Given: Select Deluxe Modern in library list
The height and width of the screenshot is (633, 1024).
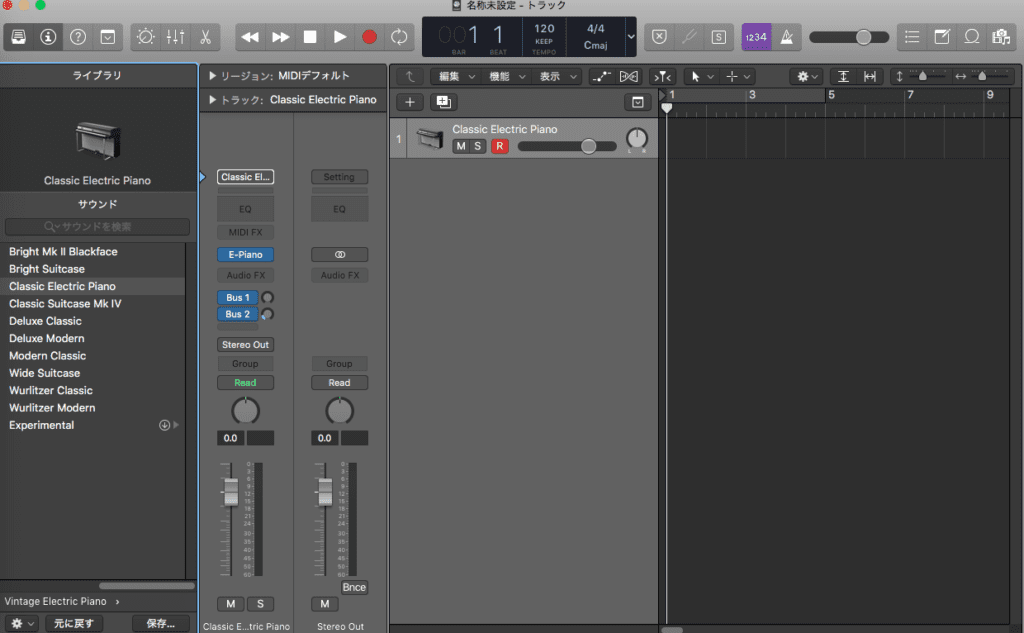Looking at the screenshot, I should pos(92,338).
